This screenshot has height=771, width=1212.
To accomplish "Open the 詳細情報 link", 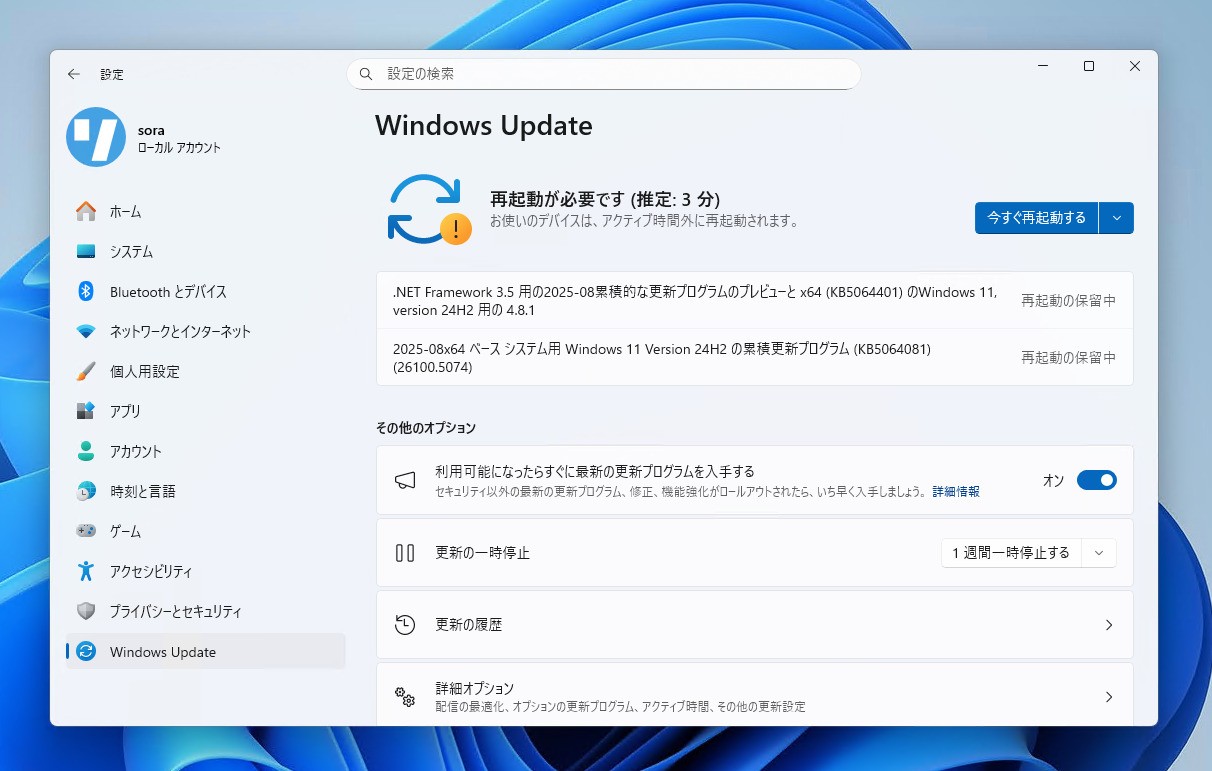I will pos(956,492).
